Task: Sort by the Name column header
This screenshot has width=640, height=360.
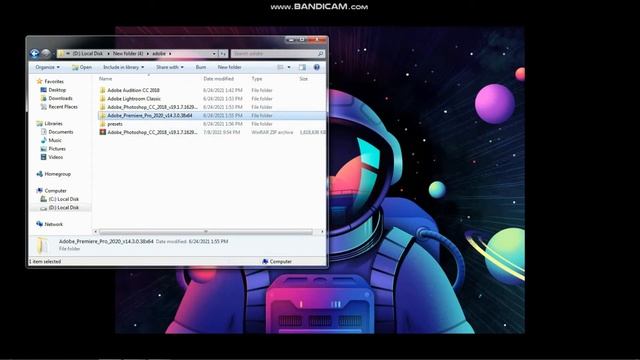Action: coord(105,79)
